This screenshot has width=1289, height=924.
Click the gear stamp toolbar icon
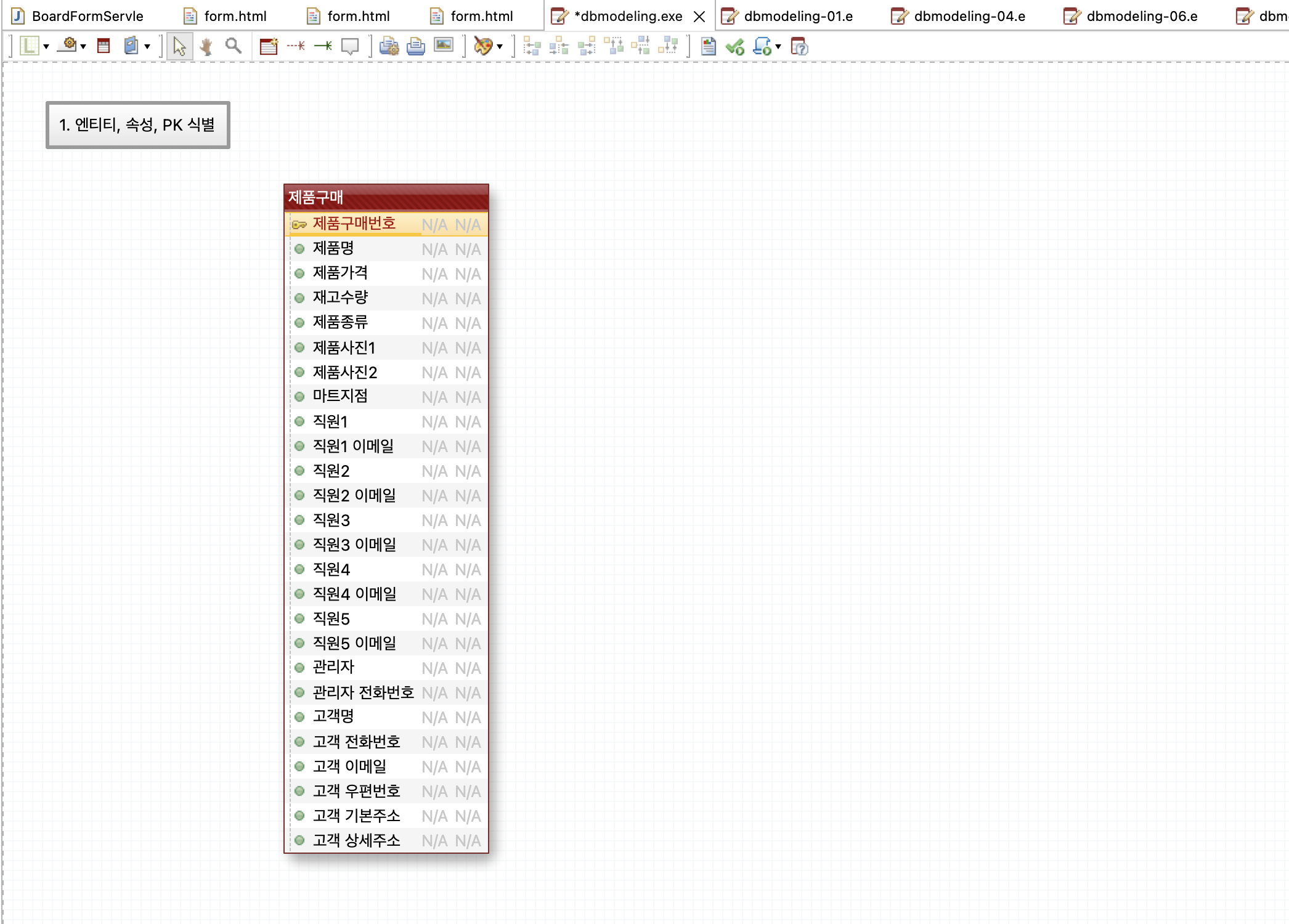point(69,46)
